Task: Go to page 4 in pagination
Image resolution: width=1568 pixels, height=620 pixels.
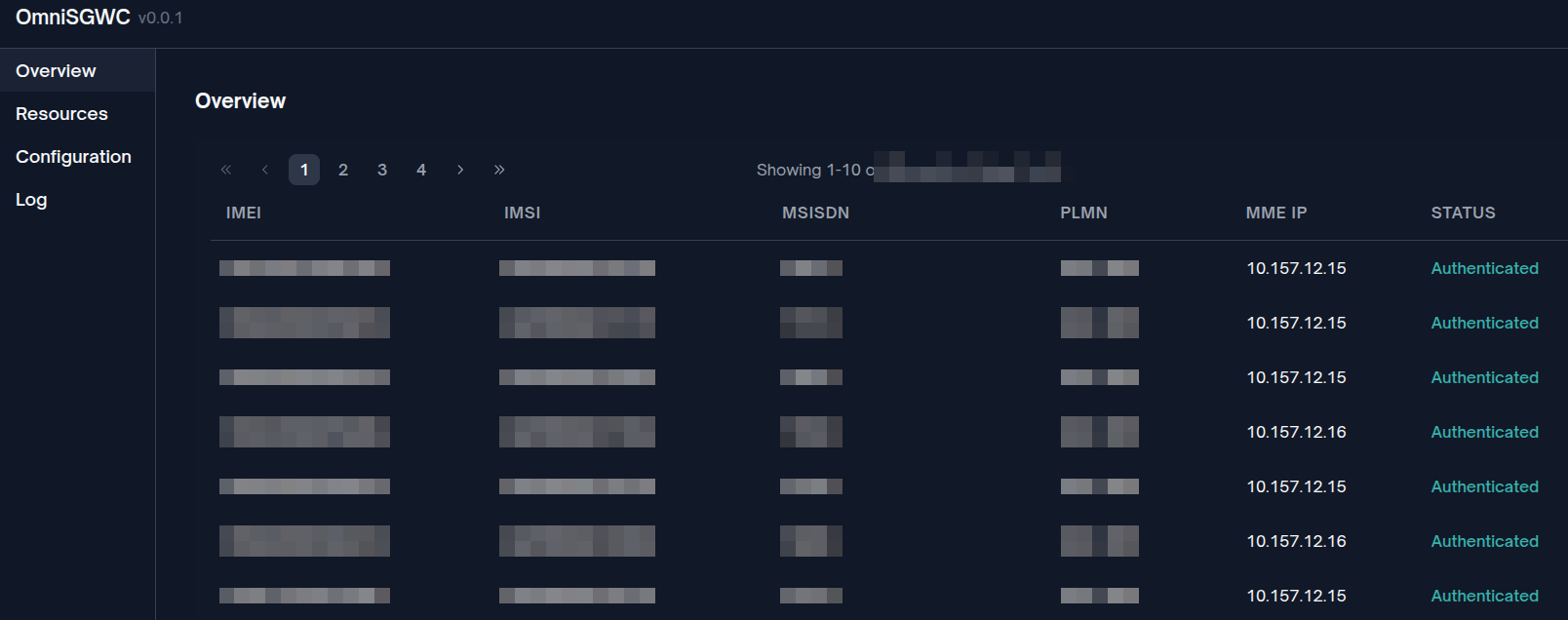Action: click(x=421, y=170)
